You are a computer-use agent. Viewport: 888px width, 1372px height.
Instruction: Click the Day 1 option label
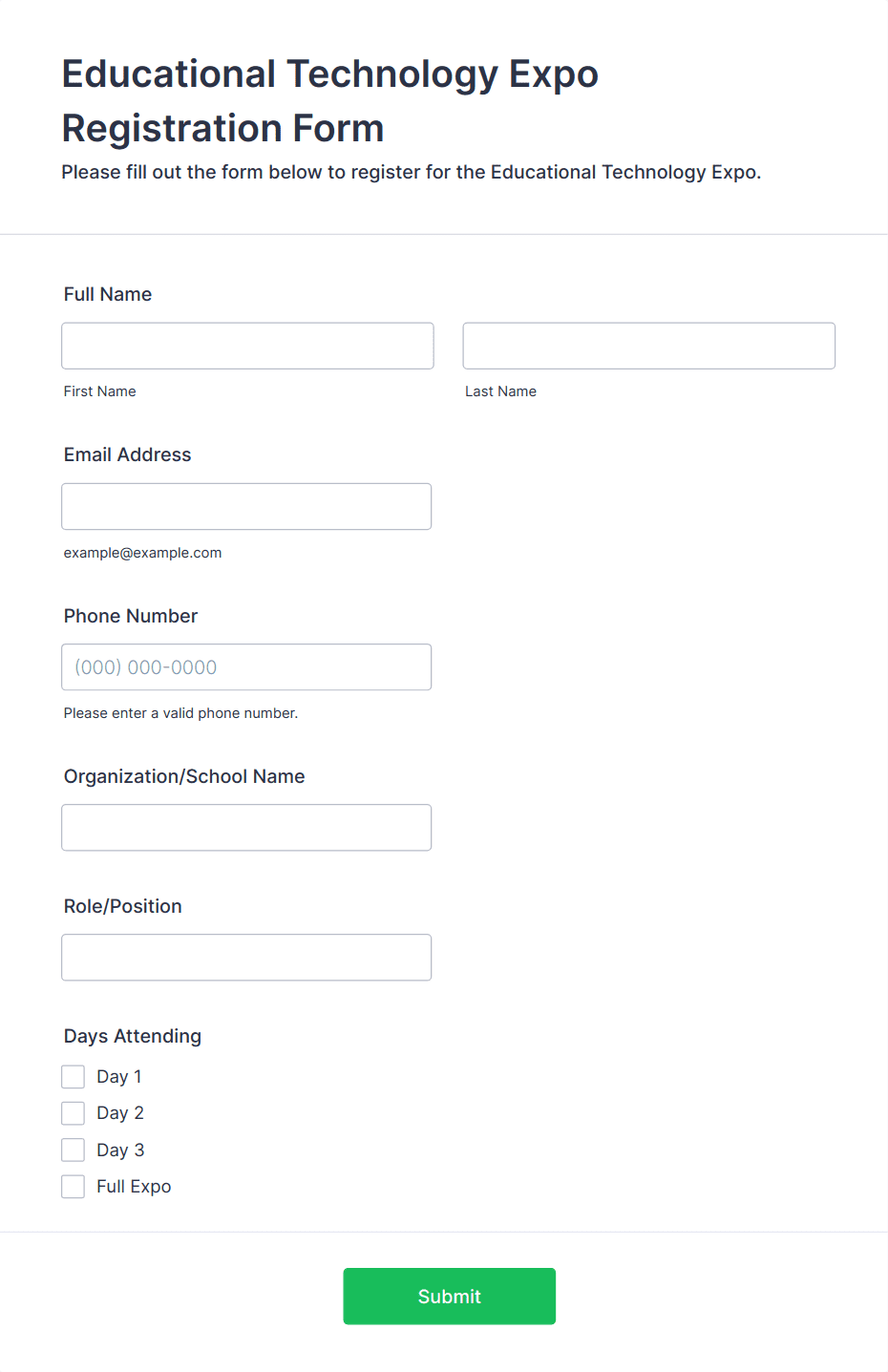coord(119,1077)
